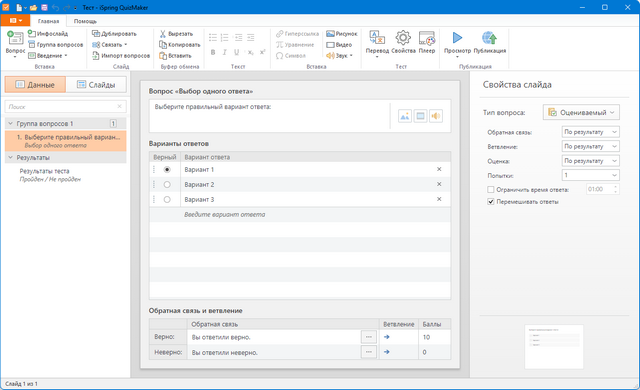Open the Связать dropdown in the ribbon
640x390 pixels.
(x=110, y=44)
